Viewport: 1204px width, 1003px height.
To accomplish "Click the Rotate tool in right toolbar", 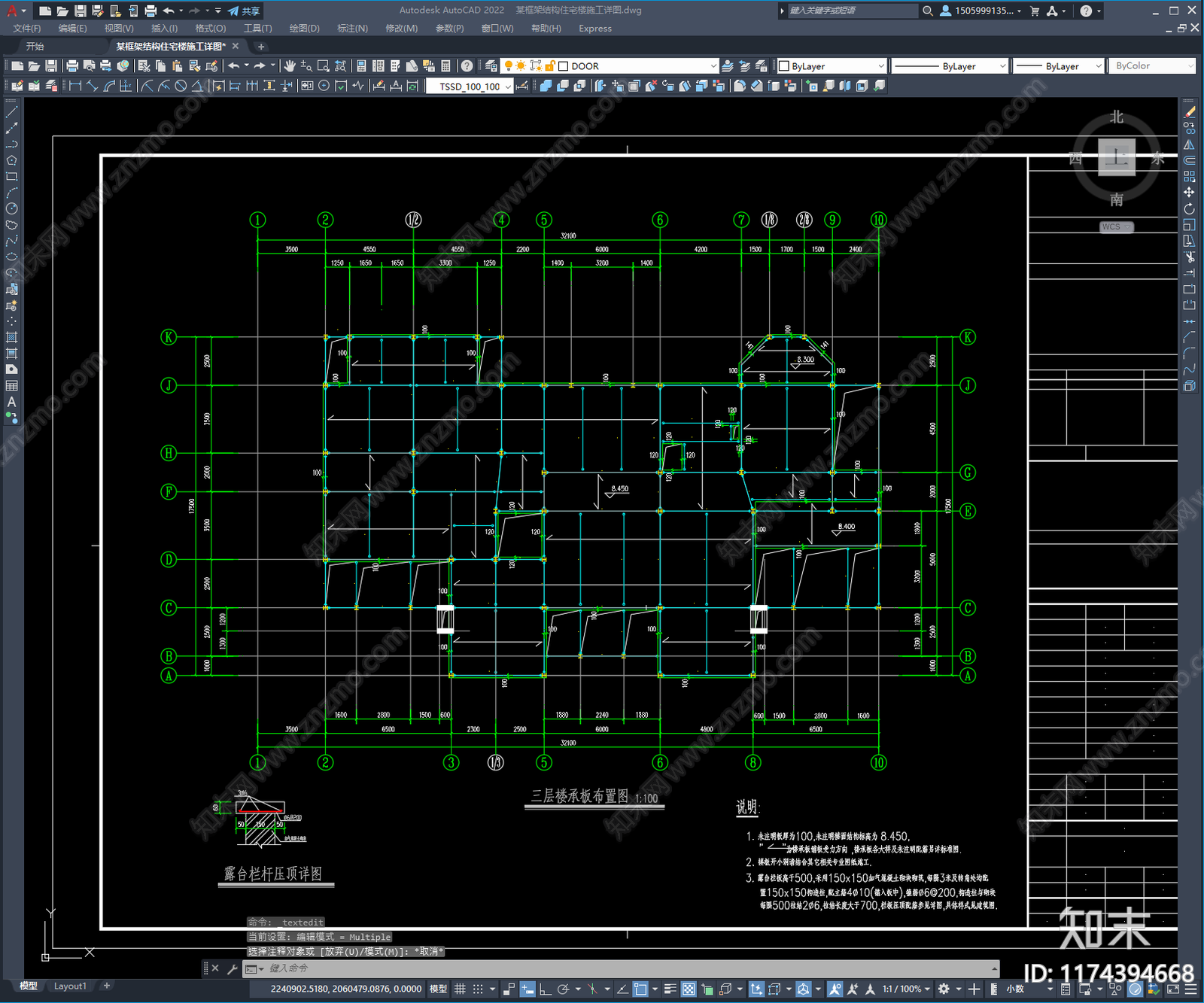I will [1189, 208].
